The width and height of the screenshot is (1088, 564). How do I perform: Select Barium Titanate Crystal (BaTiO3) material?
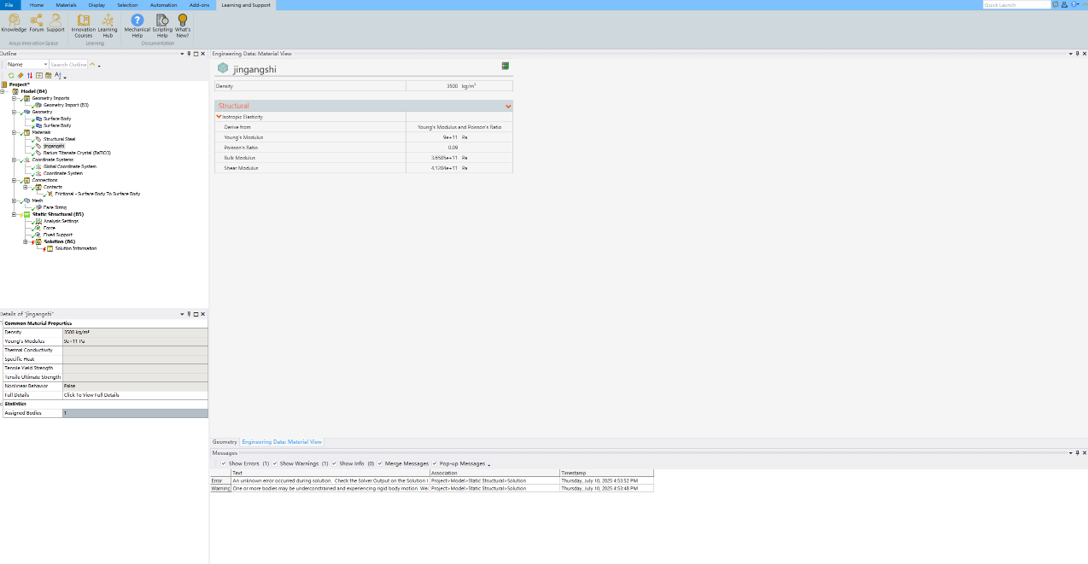click(x=76, y=153)
